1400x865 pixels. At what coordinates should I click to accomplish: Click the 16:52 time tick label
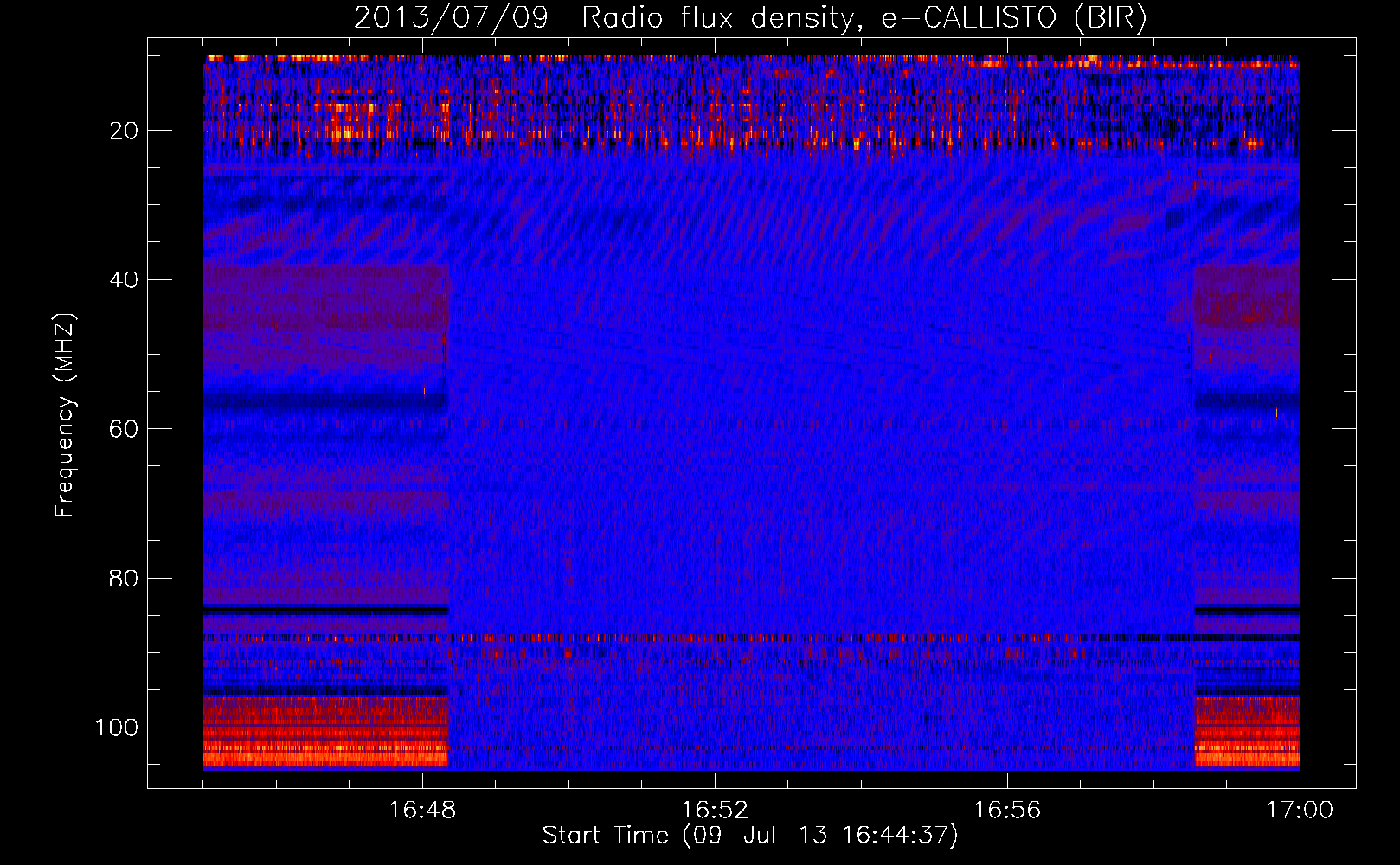[x=715, y=810]
